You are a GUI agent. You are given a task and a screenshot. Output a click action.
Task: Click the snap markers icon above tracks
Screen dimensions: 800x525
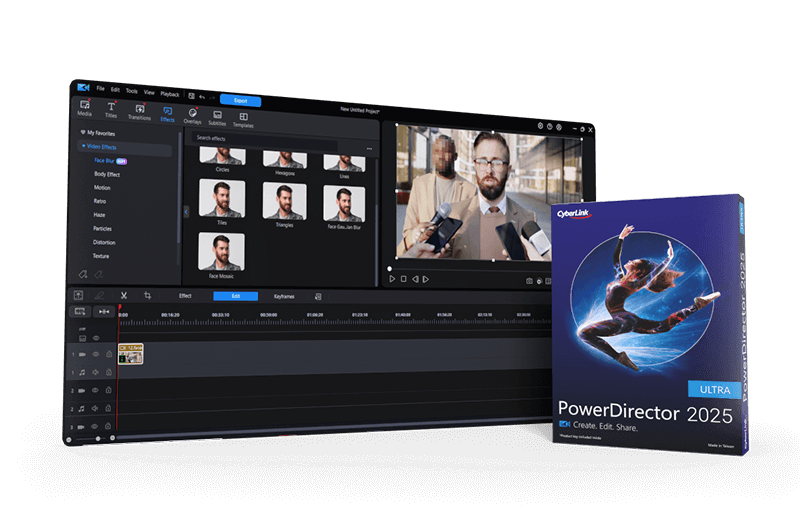104,311
